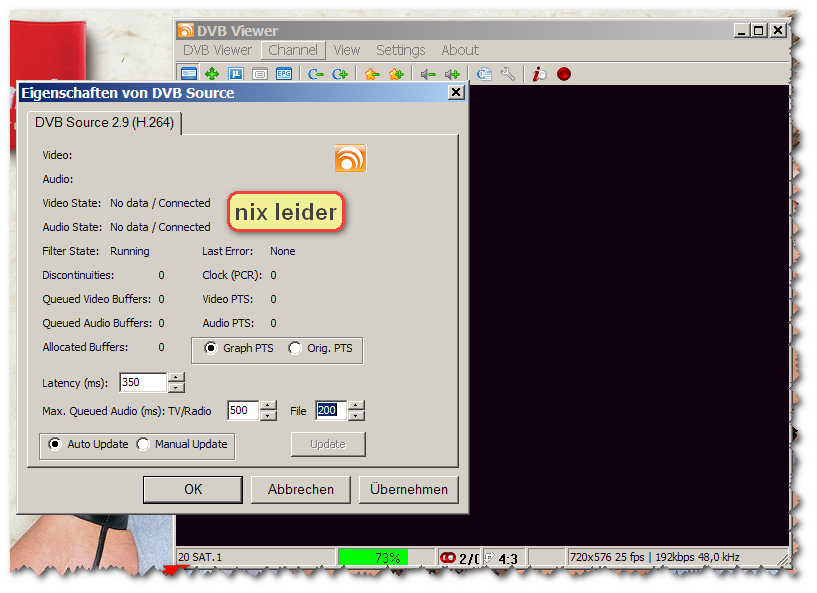Click the 'Allocated Buffers:' label
Image resolution: width=817 pixels, height=593 pixels.
[x=85, y=347]
